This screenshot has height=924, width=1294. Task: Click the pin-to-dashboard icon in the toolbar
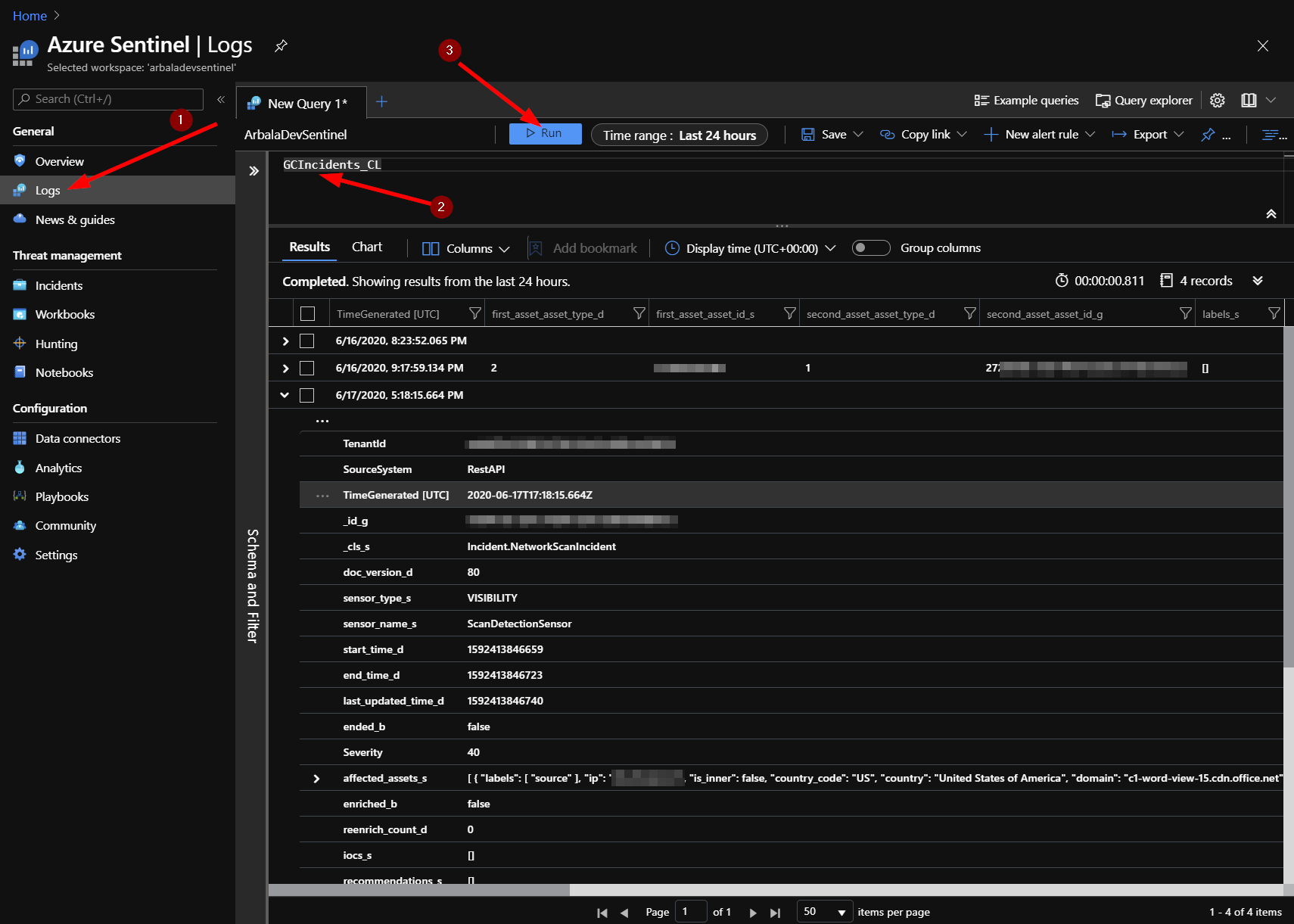pyautogui.click(x=1208, y=135)
